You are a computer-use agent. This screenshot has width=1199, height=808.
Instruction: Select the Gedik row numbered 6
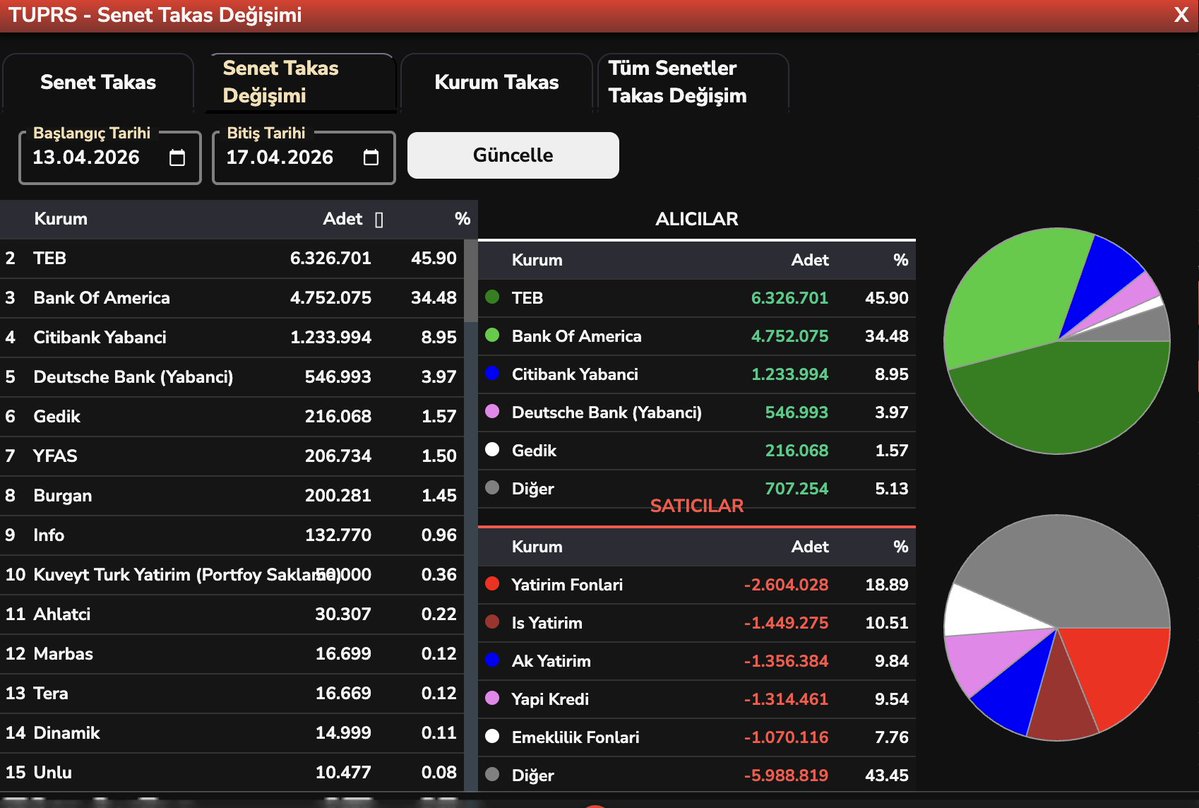point(232,417)
